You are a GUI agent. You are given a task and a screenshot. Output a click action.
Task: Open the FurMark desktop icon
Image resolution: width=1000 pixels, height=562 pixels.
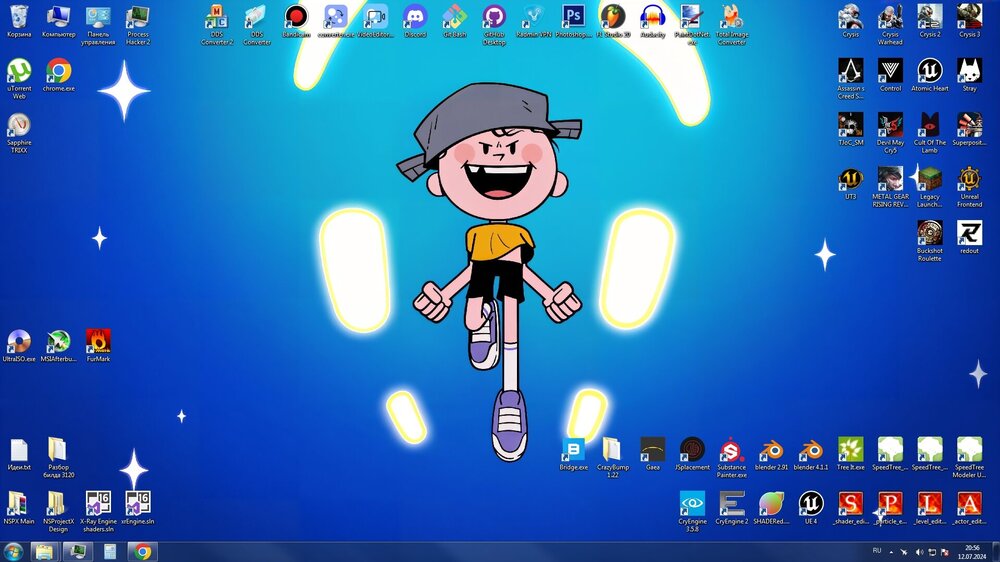98,342
